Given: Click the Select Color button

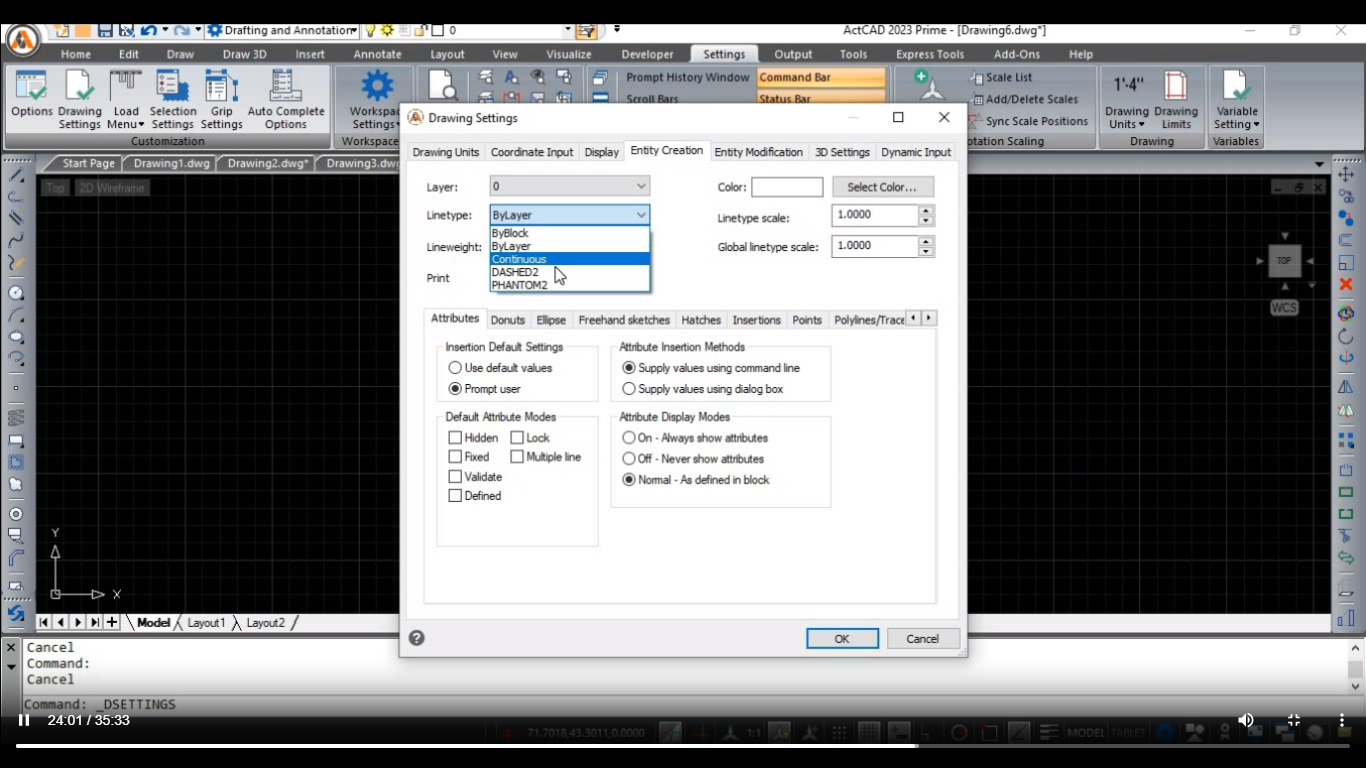Looking at the screenshot, I should [x=882, y=187].
